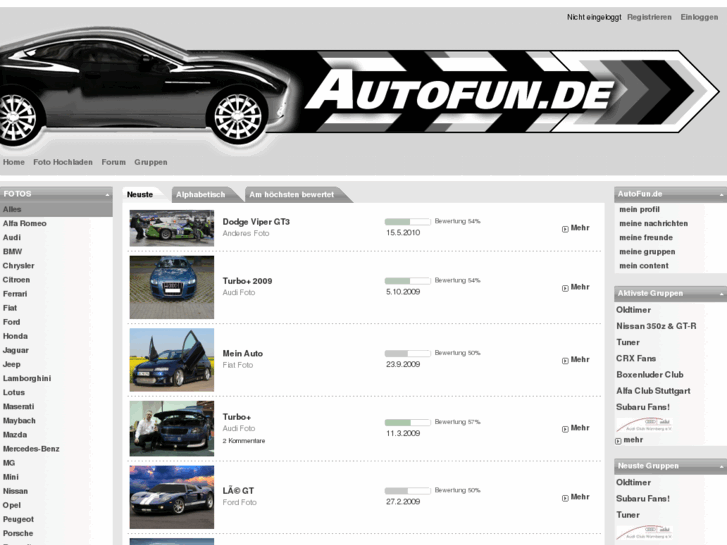
Task: Open the Turbo+ thumbnail with man kneeling
Action: click(172, 429)
